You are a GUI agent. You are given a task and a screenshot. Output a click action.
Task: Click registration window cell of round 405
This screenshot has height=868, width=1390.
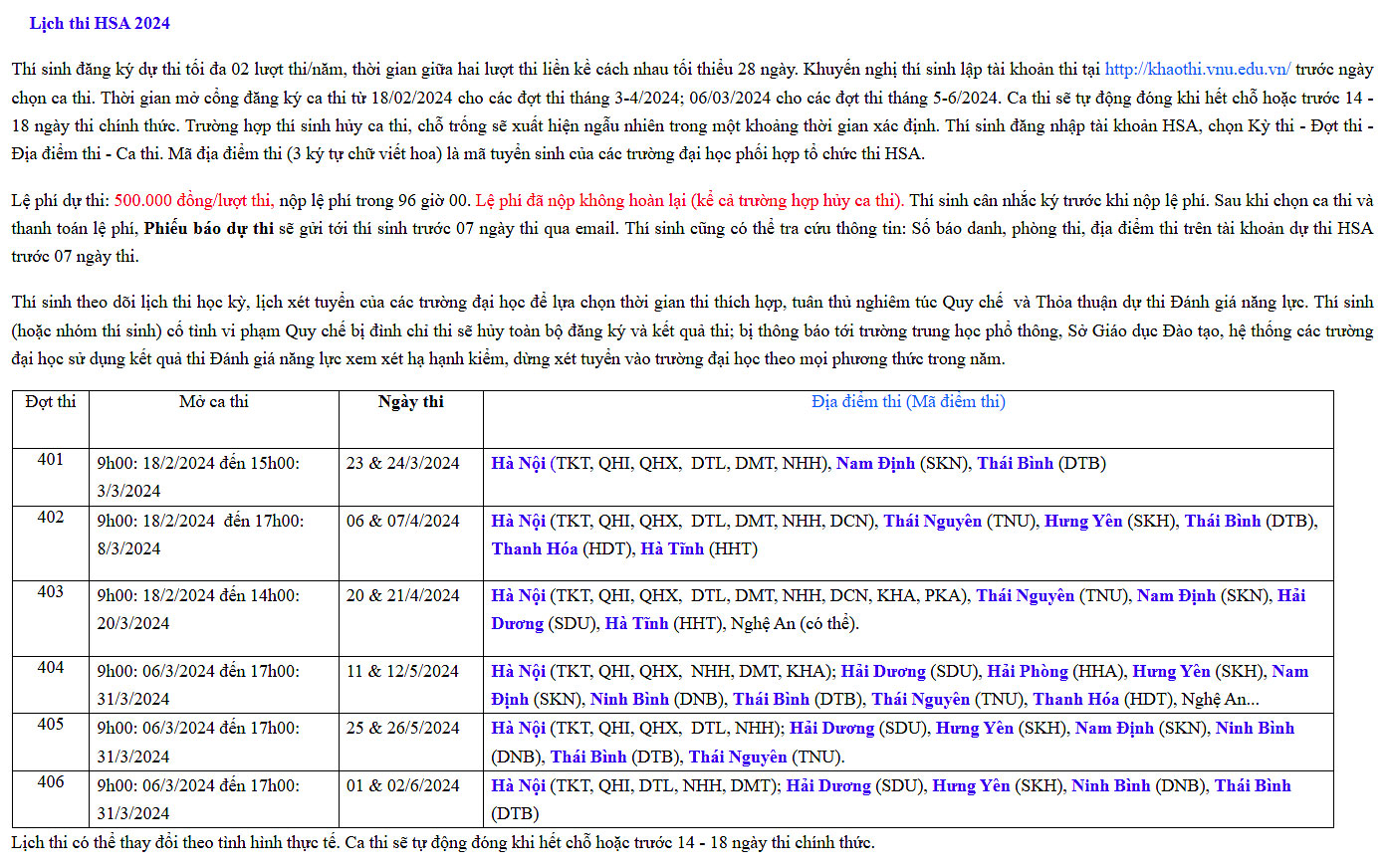214,743
